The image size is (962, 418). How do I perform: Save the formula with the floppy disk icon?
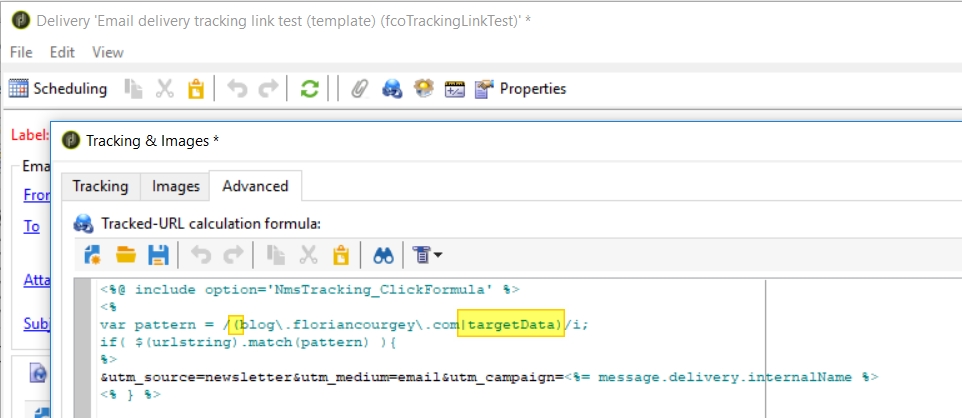coord(157,255)
